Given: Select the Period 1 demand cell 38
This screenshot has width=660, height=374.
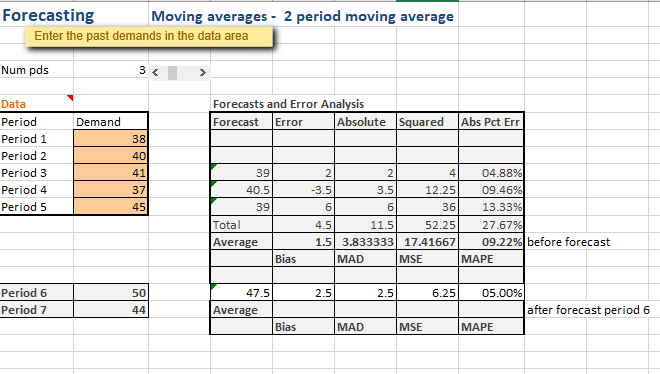Looking at the screenshot, I should (111, 138).
